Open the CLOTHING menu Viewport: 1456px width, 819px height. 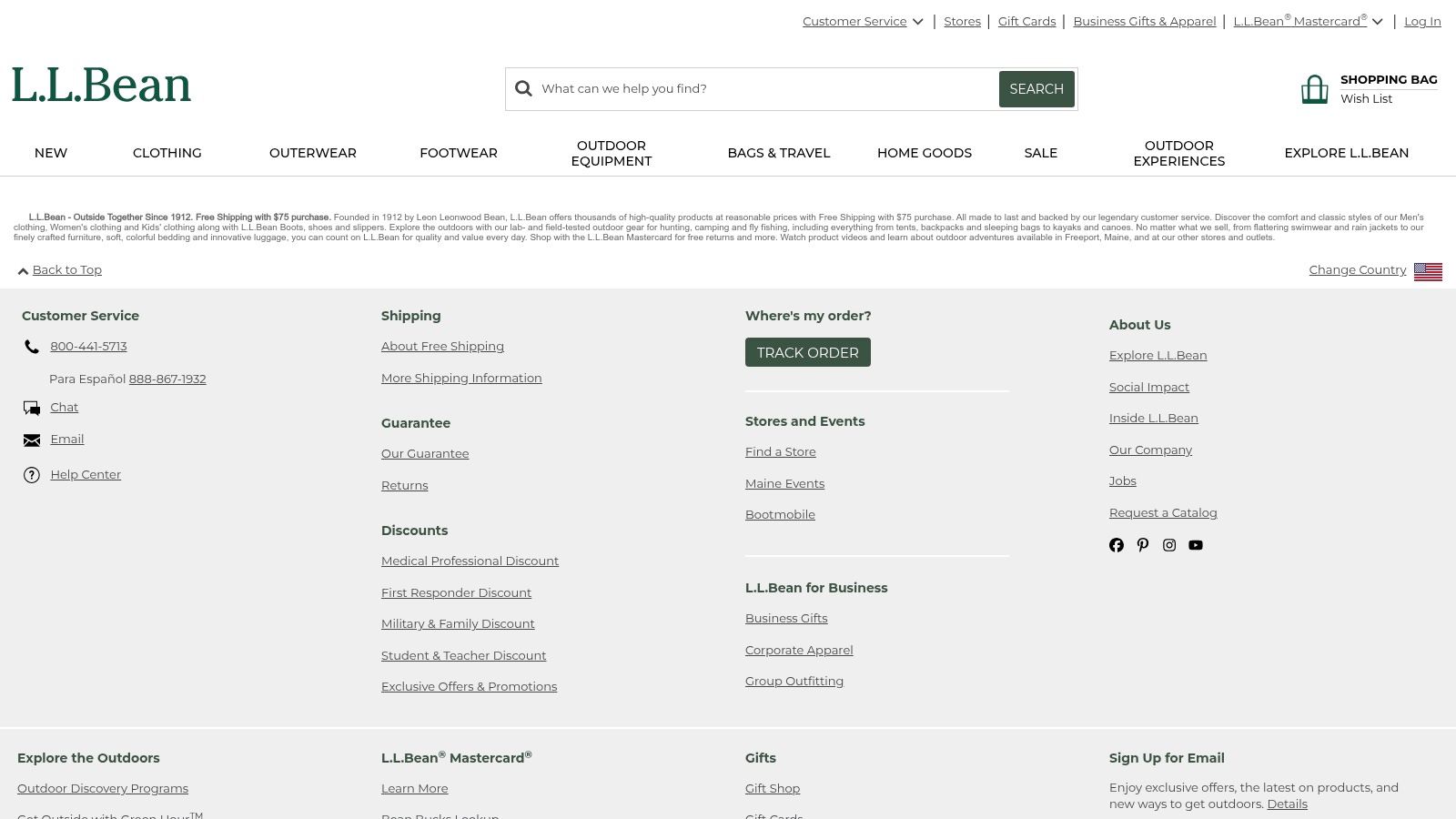[x=167, y=153]
